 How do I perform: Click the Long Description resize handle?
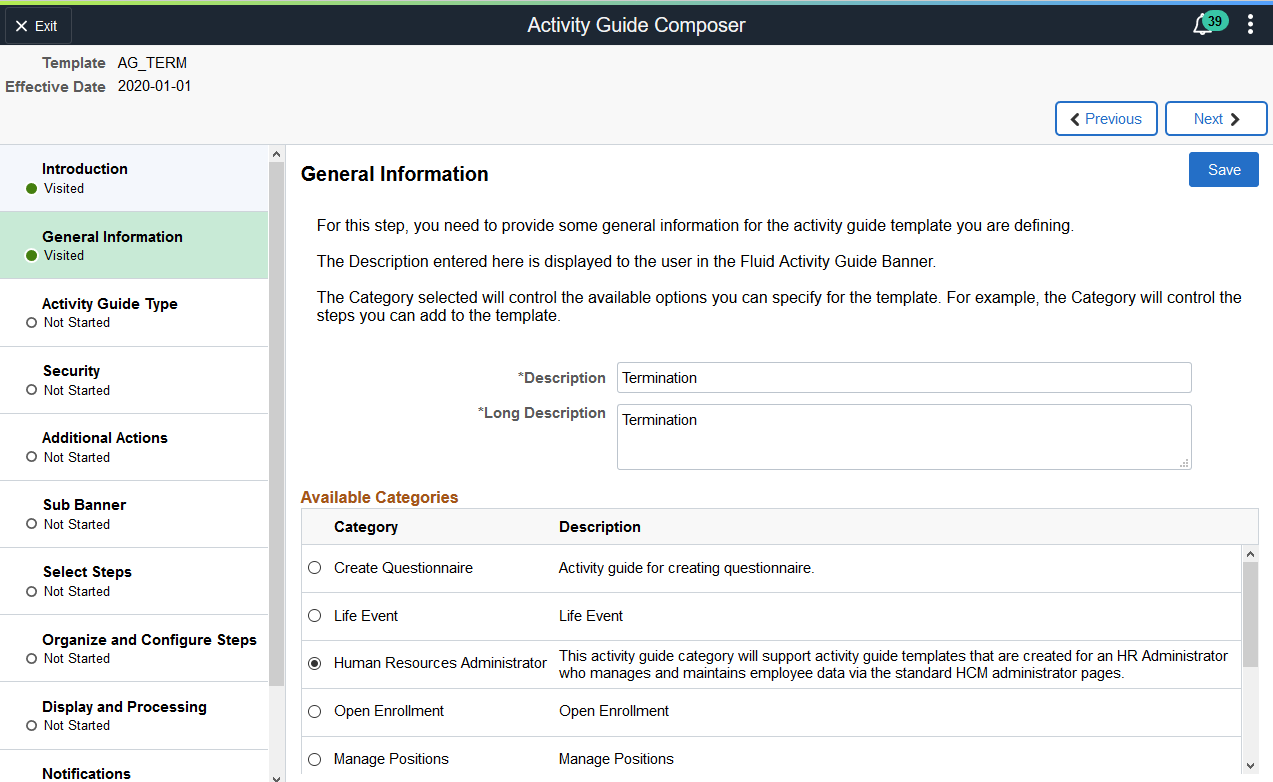1184,463
